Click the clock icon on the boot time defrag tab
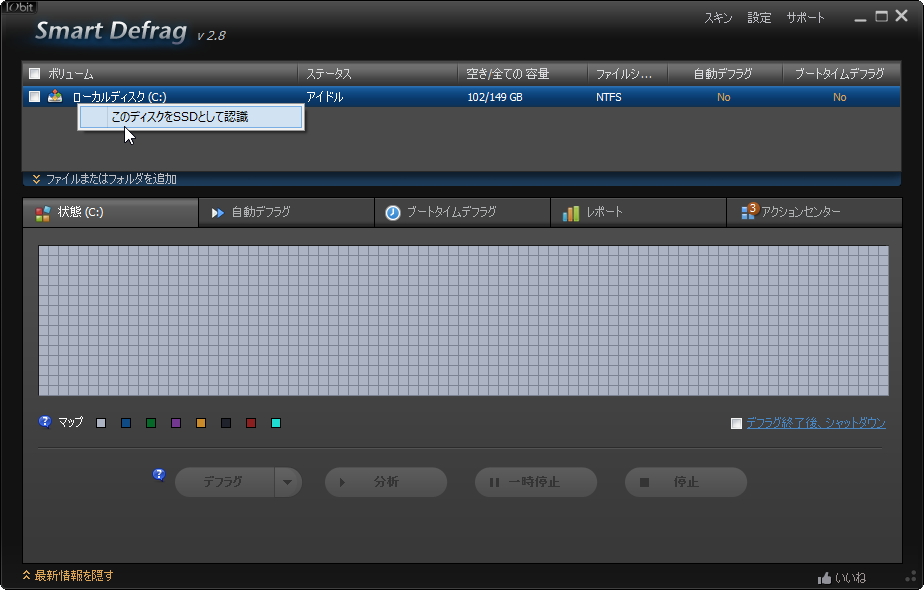Viewport: 924px width, 590px height. 392,213
